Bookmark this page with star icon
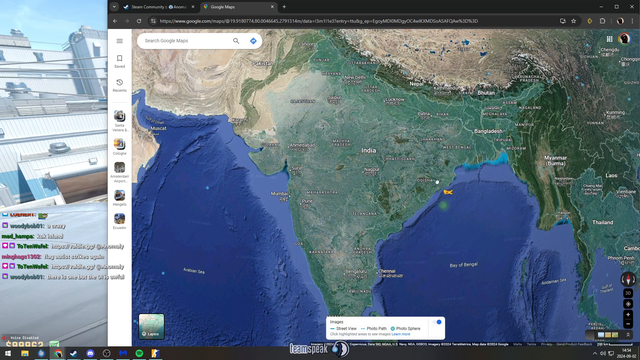The image size is (640, 360). coord(573,21)
